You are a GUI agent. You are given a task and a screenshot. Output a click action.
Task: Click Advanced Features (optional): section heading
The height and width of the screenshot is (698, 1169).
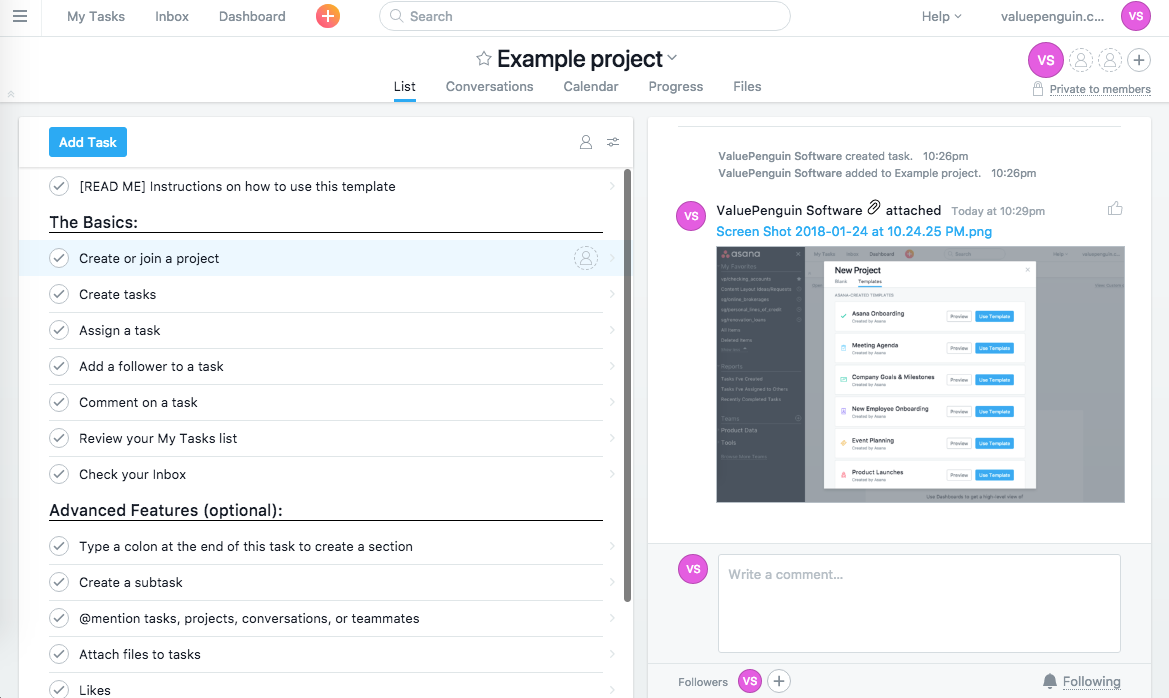click(166, 510)
